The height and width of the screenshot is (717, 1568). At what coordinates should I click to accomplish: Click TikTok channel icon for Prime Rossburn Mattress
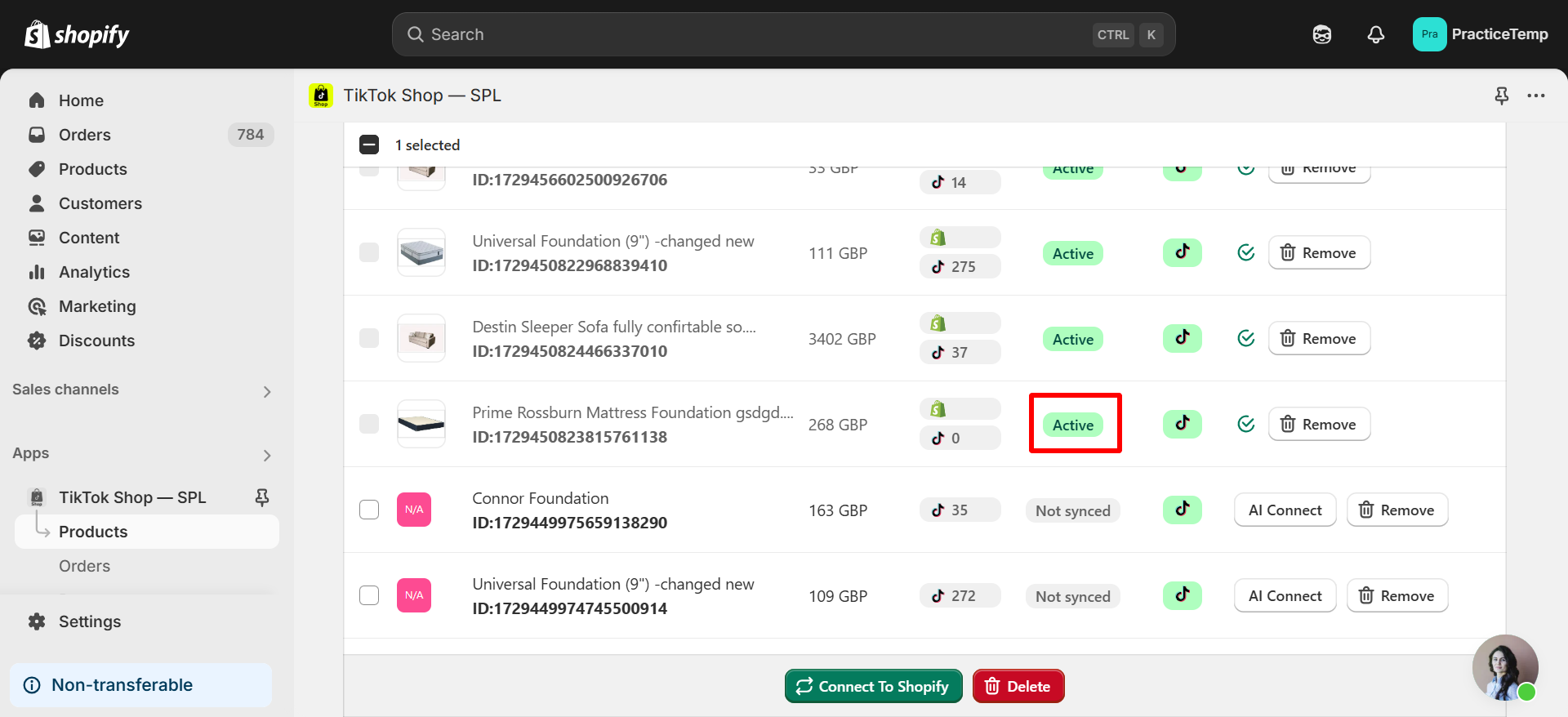(1182, 424)
